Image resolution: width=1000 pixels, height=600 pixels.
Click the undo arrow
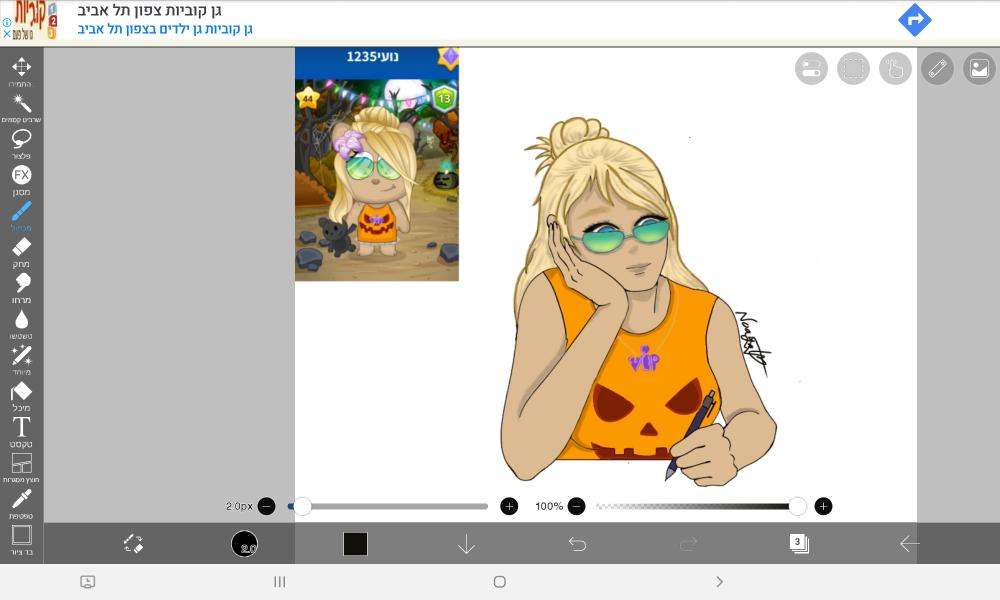click(577, 544)
